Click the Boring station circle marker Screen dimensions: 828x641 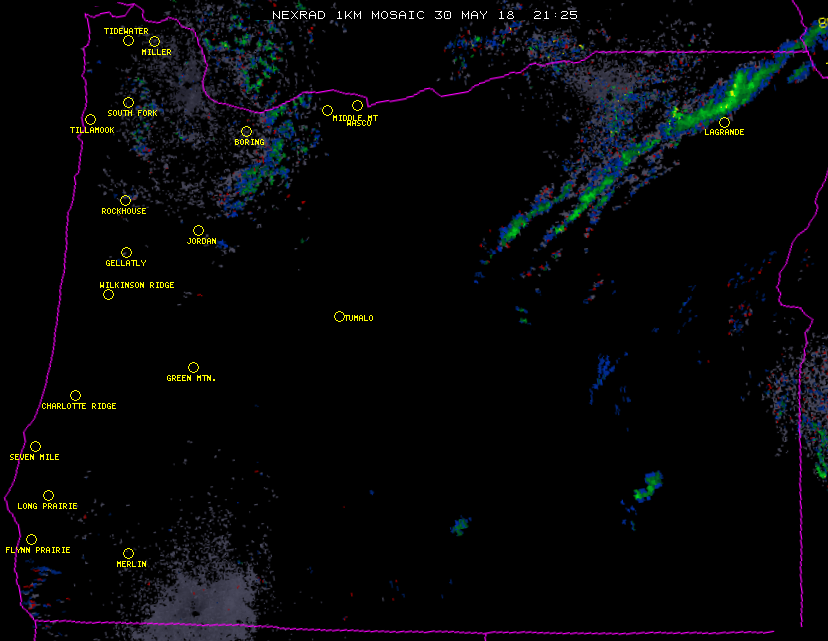(x=246, y=131)
